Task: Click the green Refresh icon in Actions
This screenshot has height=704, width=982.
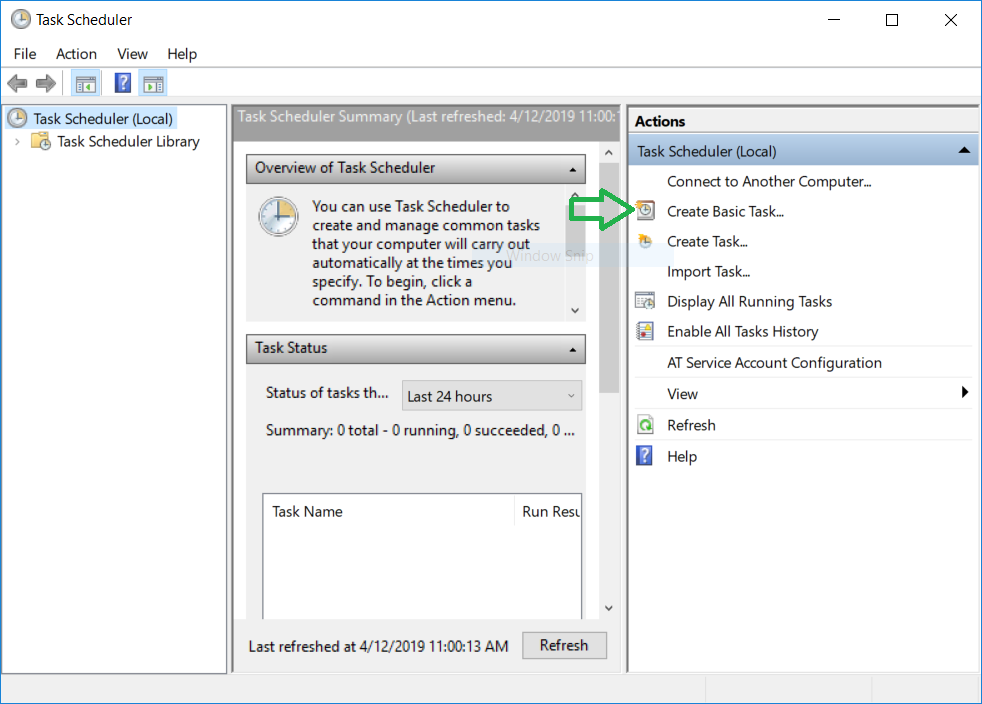Action: (646, 425)
